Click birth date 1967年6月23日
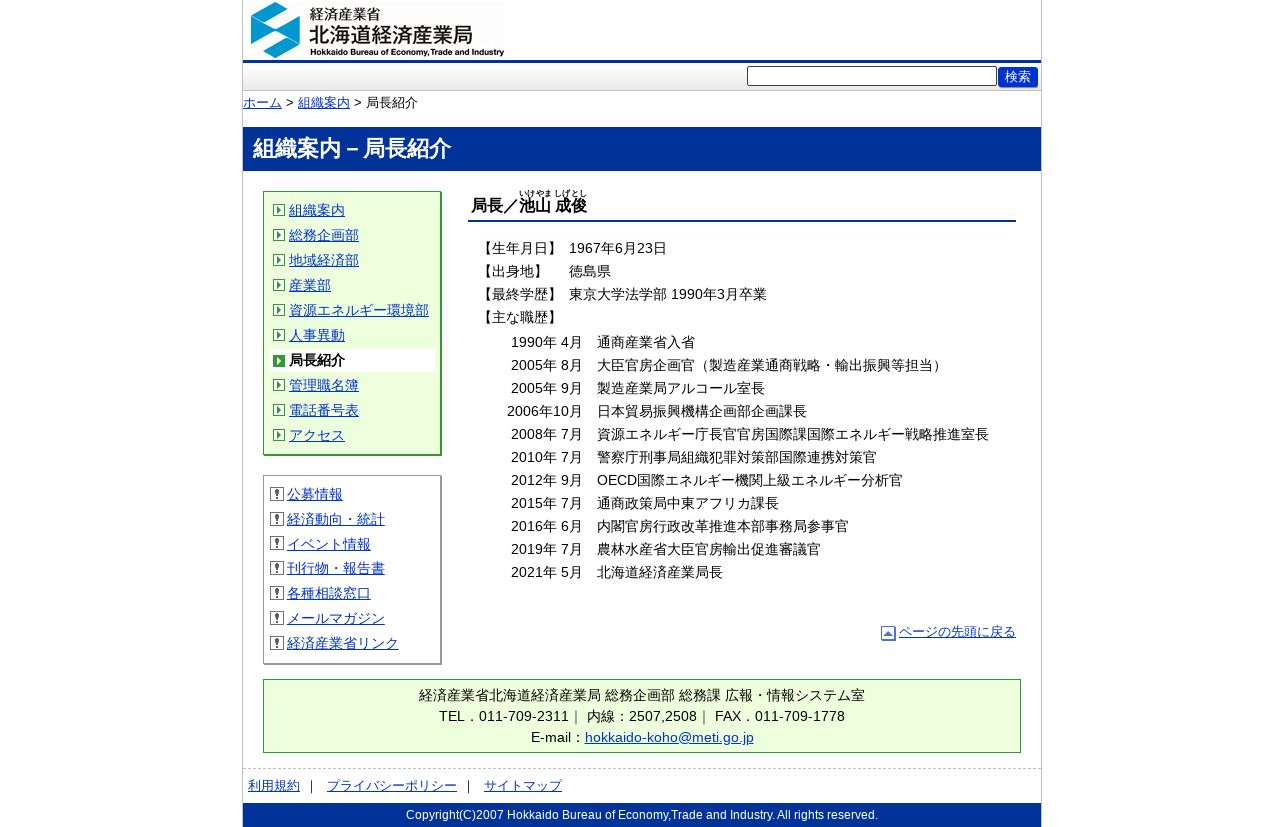 (x=618, y=248)
